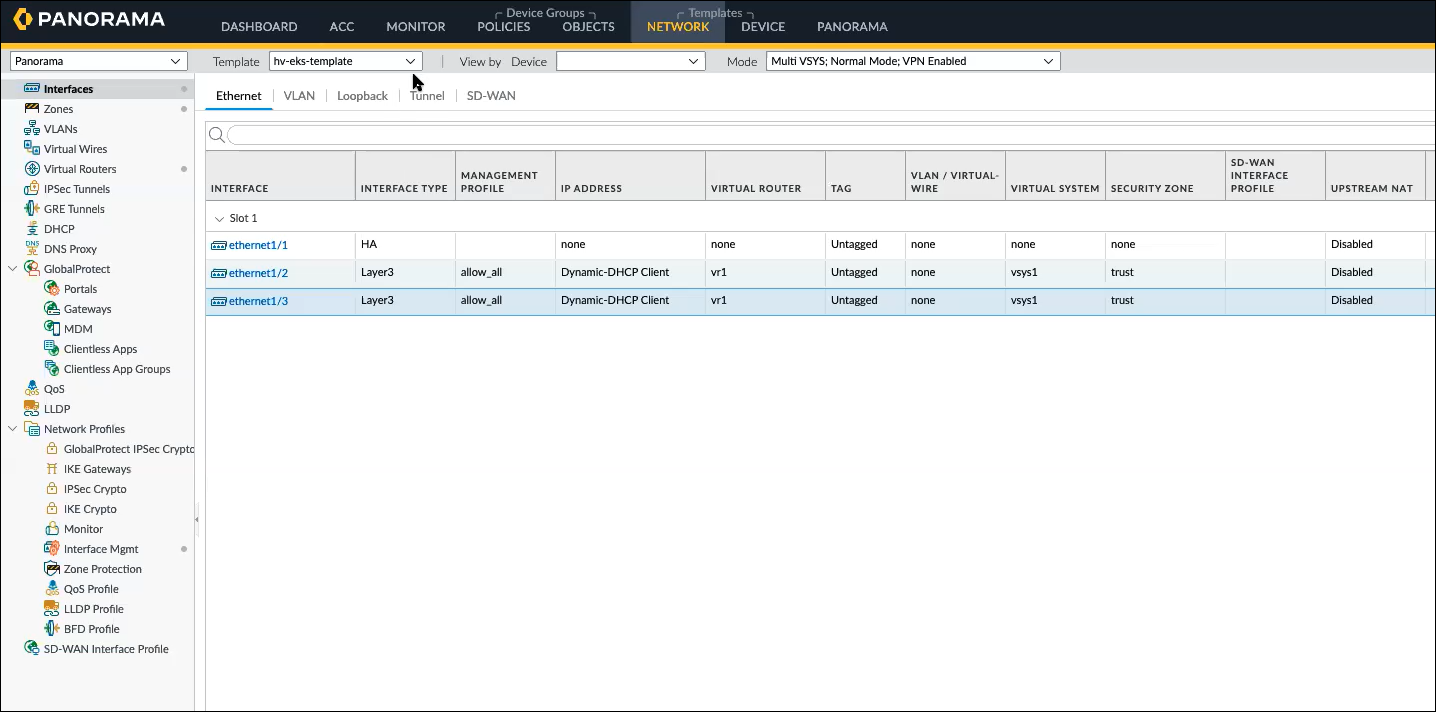The height and width of the screenshot is (712, 1436).
Task: Click the Zone Protection icon
Action: 52,569
